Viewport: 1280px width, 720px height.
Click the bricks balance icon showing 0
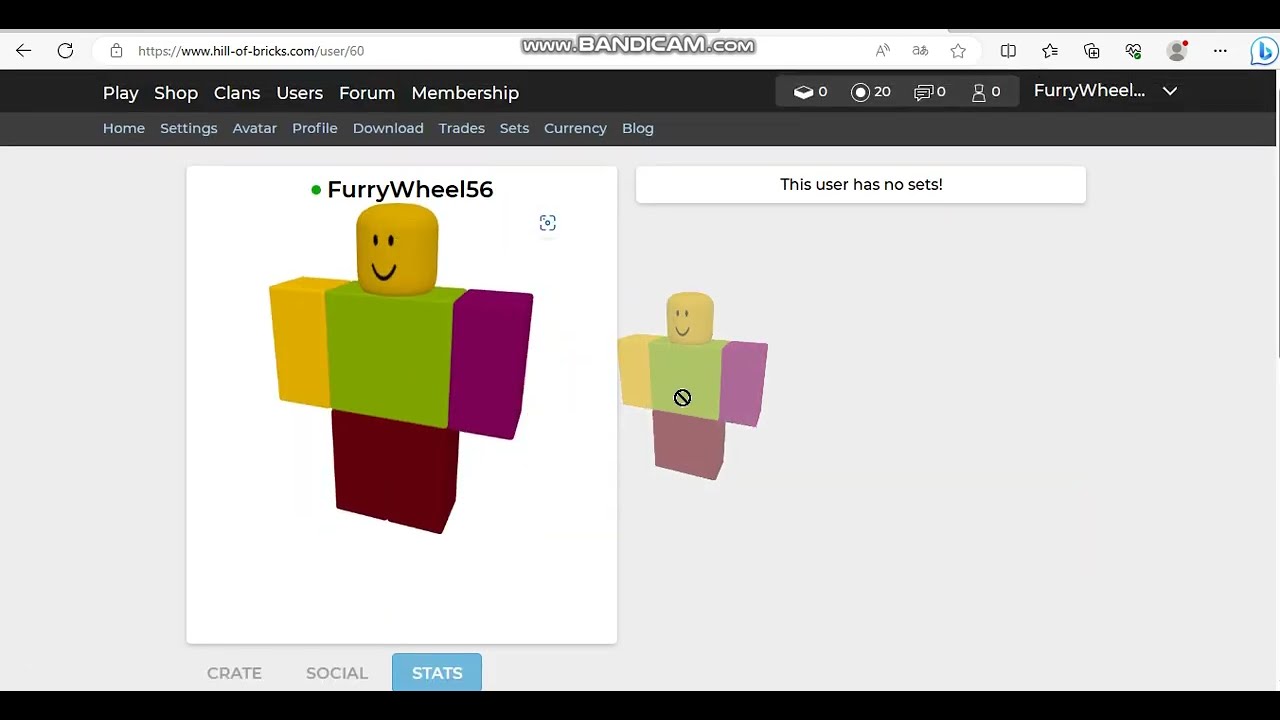click(x=810, y=91)
